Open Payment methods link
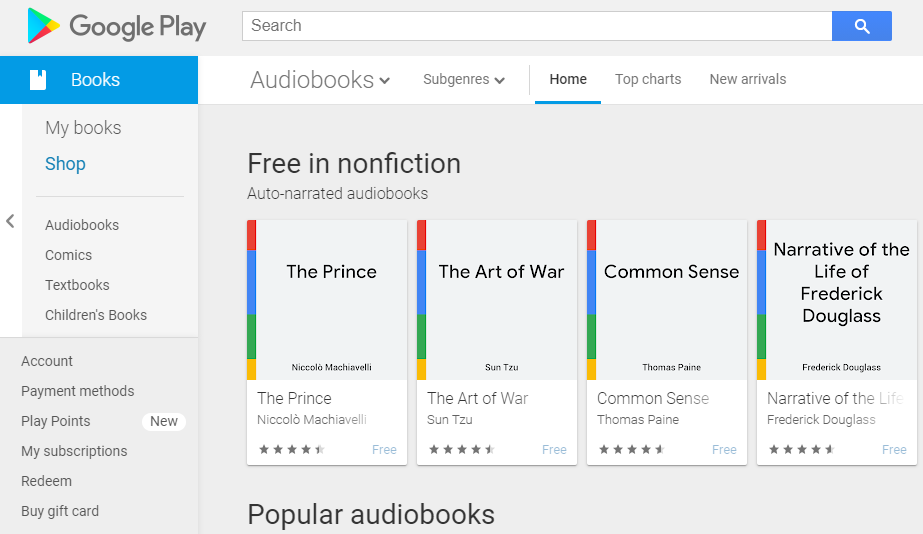The height and width of the screenshot is (534, 923). 78,391
